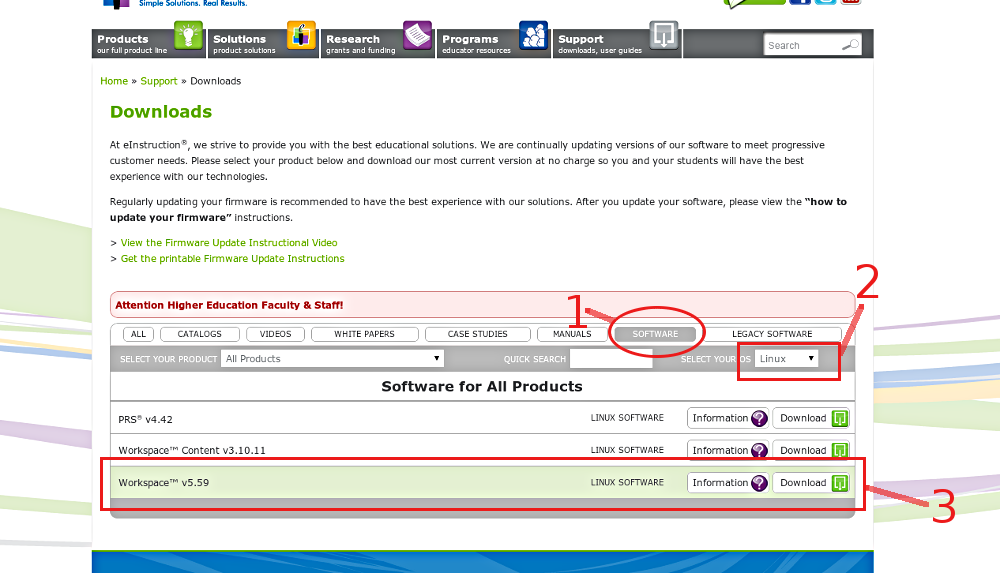Click the Software for All Products heading
This screenshot has width=1000, height=573.
[x=482, y=386]
